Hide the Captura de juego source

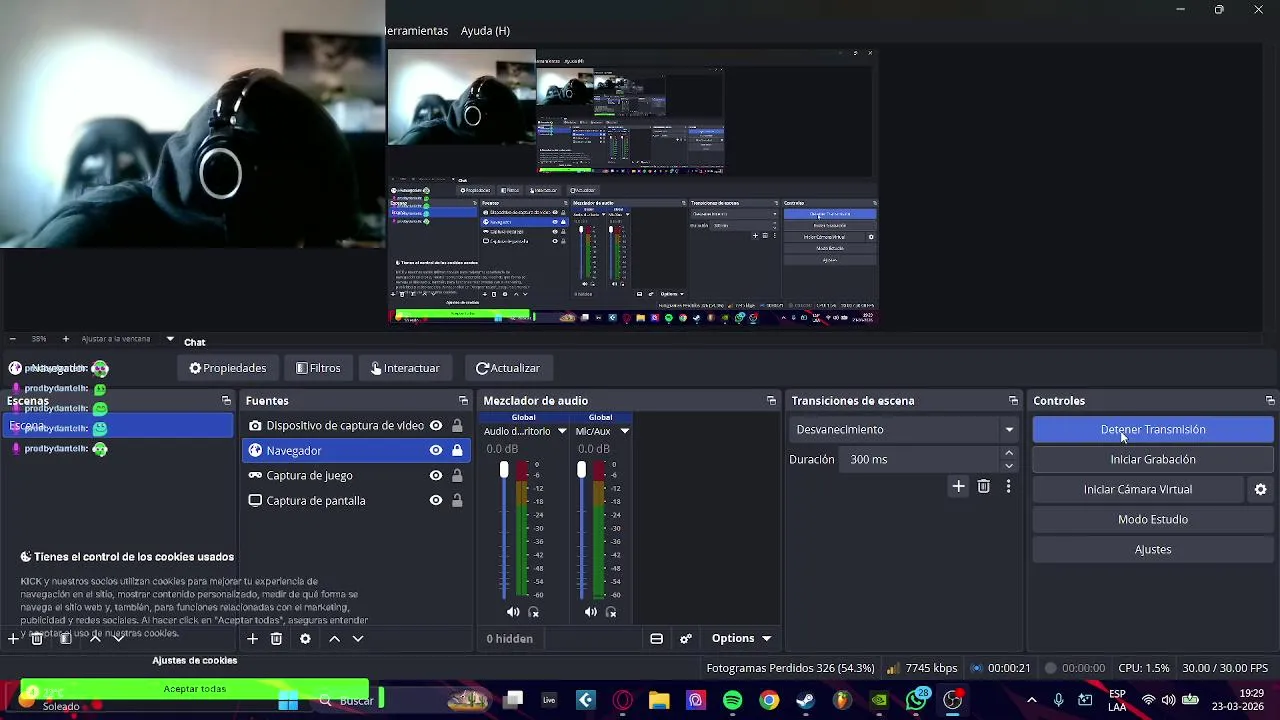[x=436, y=475]
